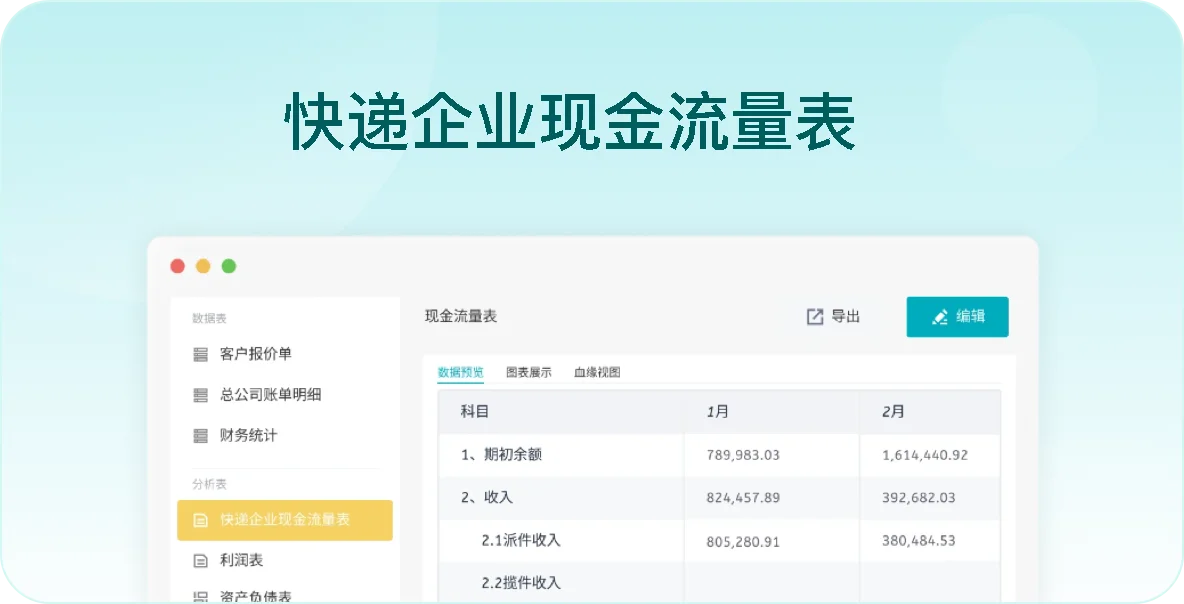1184x604 pixels.
Task: Click the cell showing 380,484.53
Action: (918, 540)
